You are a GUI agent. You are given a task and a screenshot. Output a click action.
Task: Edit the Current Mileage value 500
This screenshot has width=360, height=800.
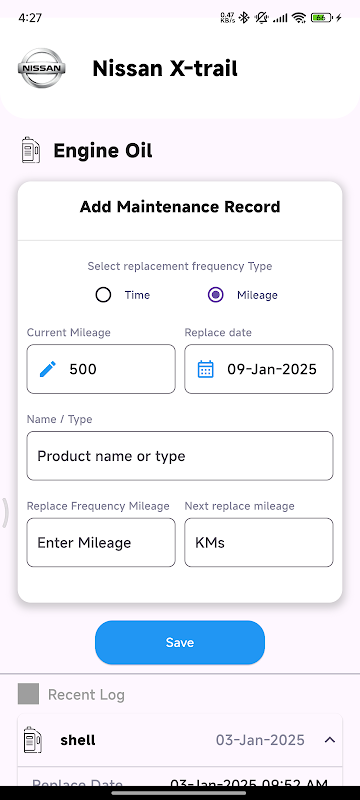click(101, 369)
